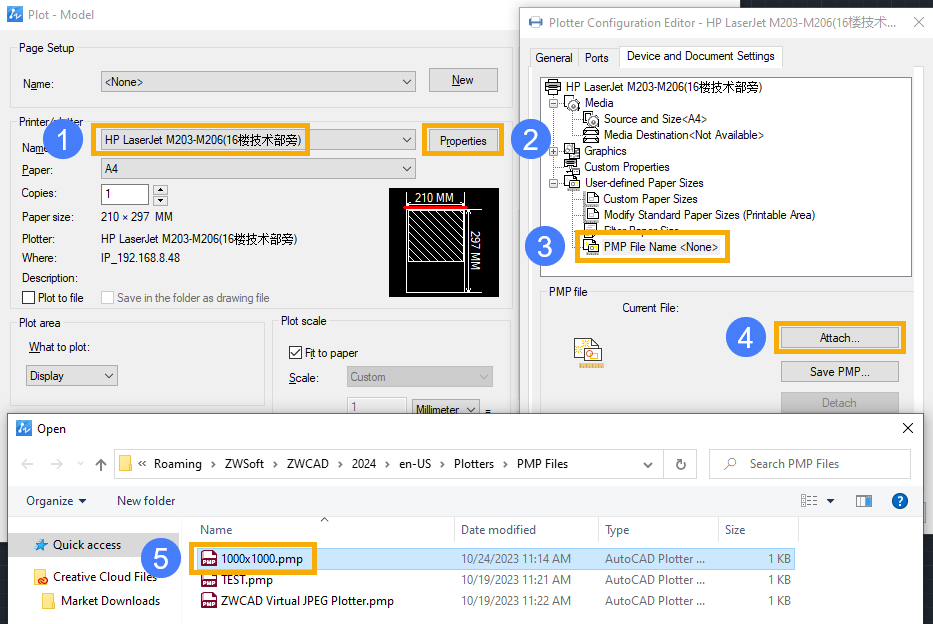Click the Search PMP Files box
Viewport: 933px width, 624px height.
[x=810, y=464]
